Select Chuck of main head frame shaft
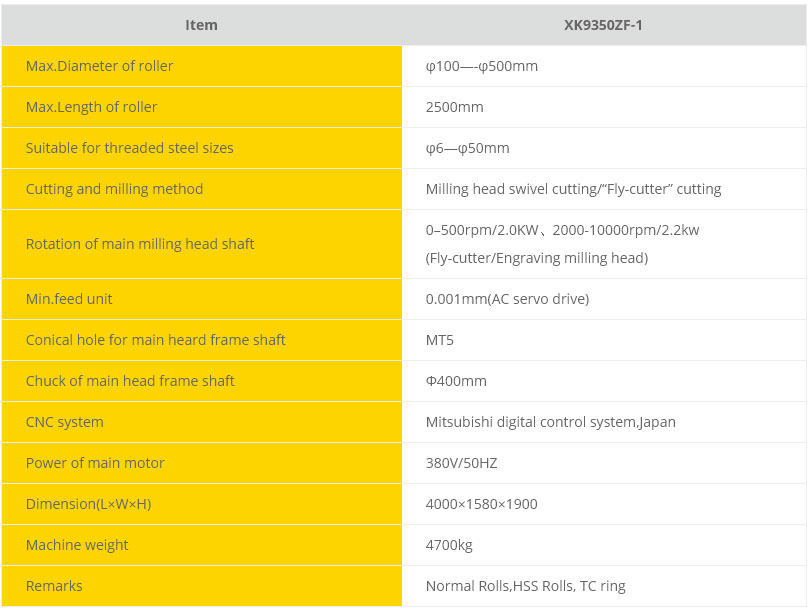Image resolution: width=811 pixels, height=609 pixels. (x=130, y=381)
